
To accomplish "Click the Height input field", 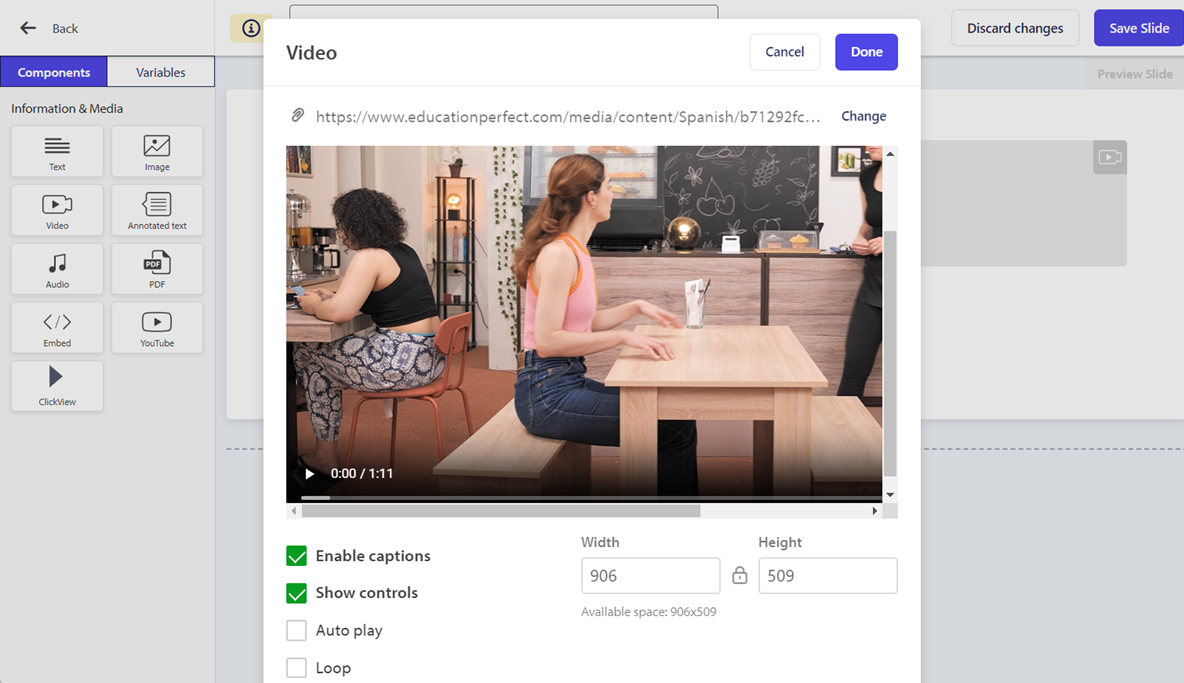I will (828, 576).
